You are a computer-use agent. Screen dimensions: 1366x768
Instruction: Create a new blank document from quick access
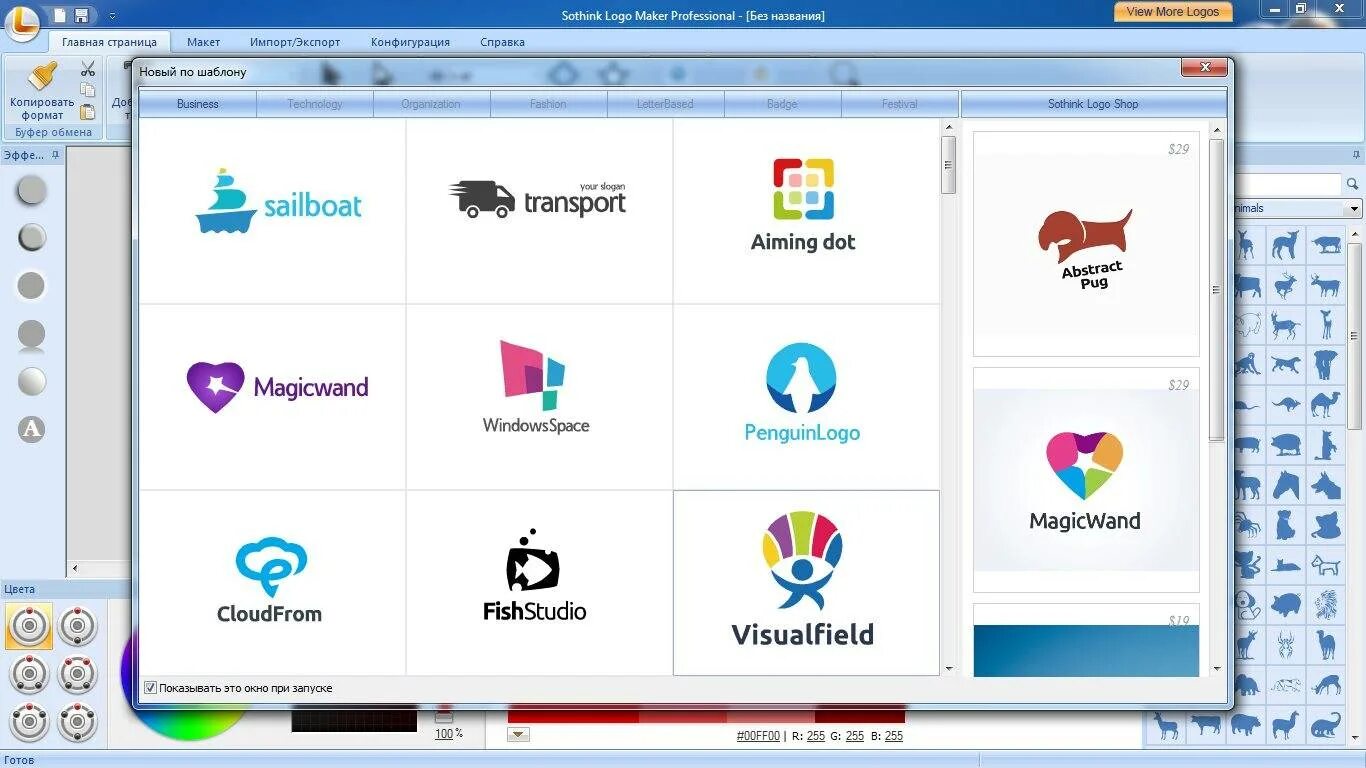click(60, 15)
